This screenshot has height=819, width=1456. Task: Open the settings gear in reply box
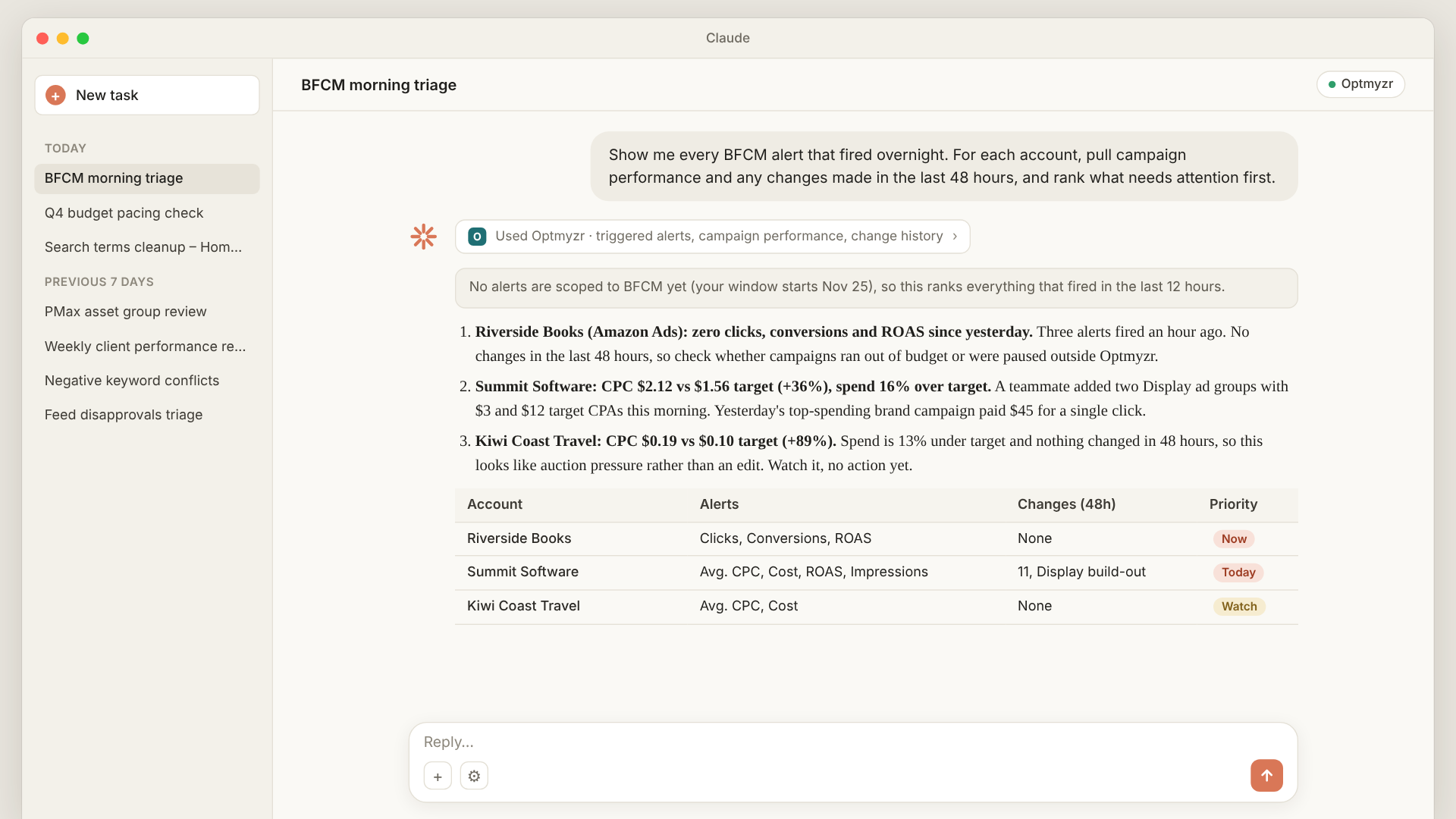tap(474, 776)
